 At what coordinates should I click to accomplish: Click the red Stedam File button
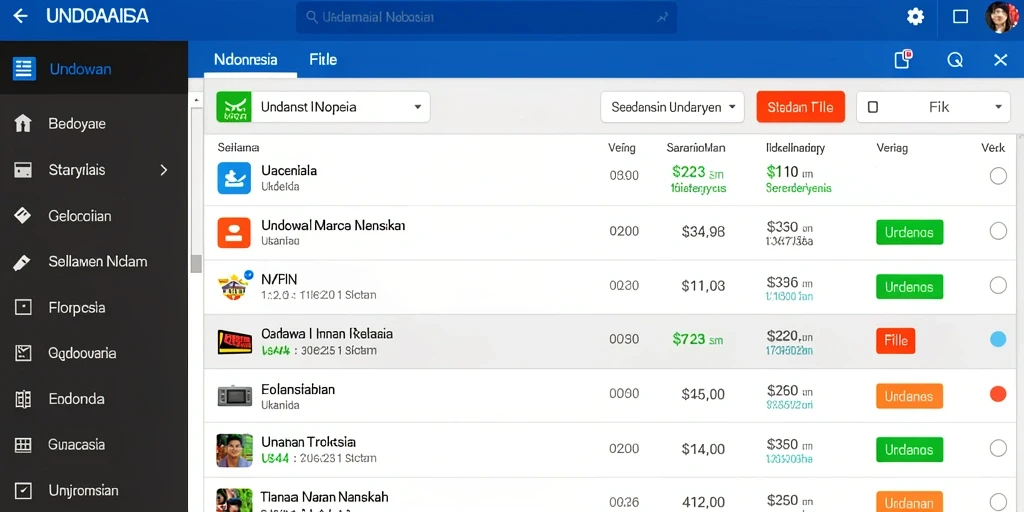[x=801, y=107]
